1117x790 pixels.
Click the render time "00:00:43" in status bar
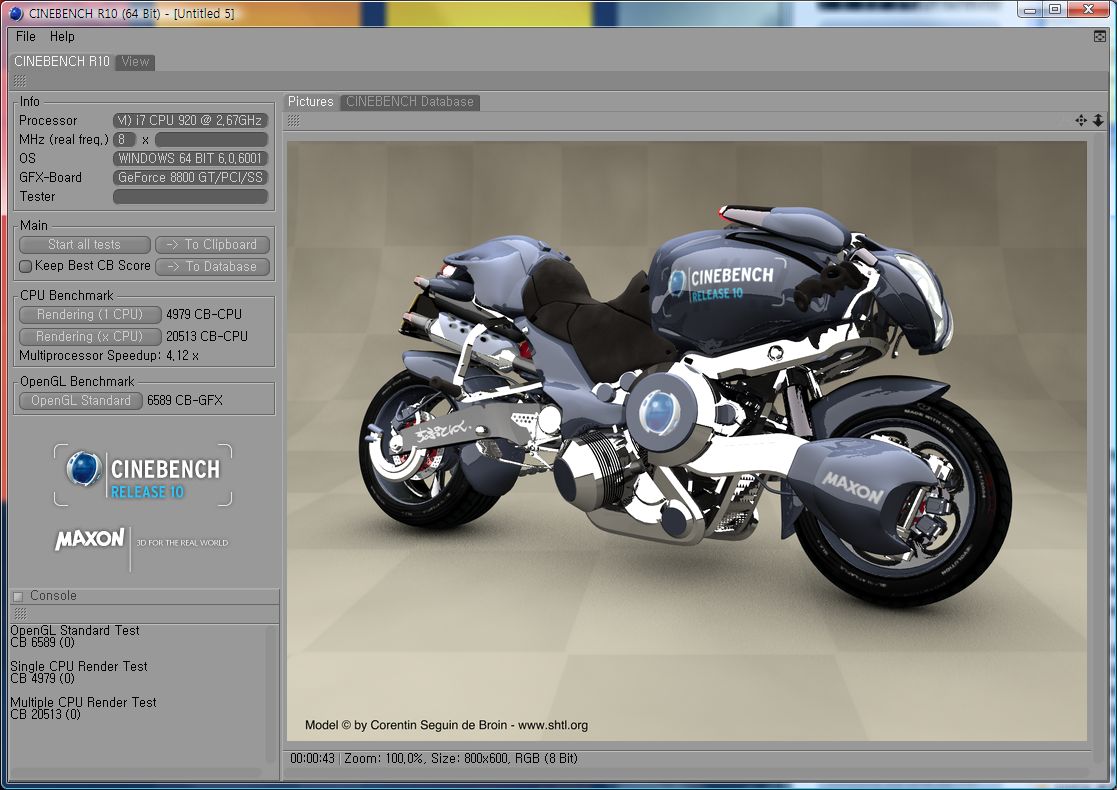312,758
